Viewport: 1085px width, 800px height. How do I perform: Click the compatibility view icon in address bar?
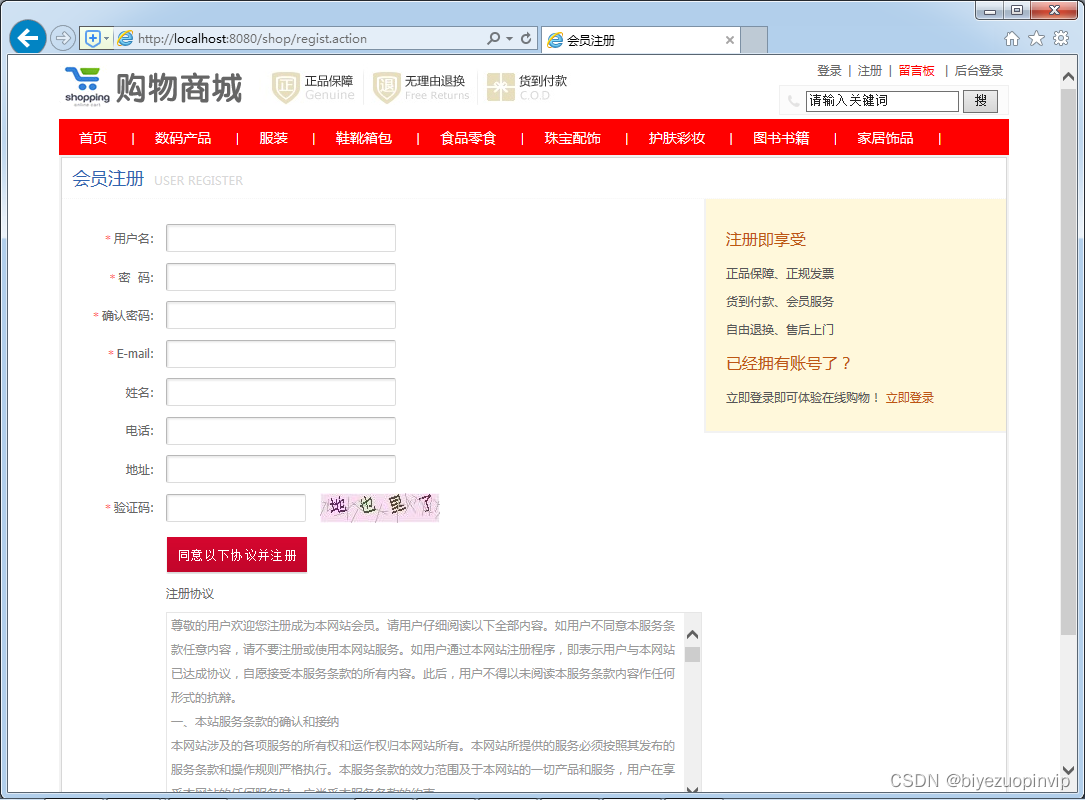point(93,38)
